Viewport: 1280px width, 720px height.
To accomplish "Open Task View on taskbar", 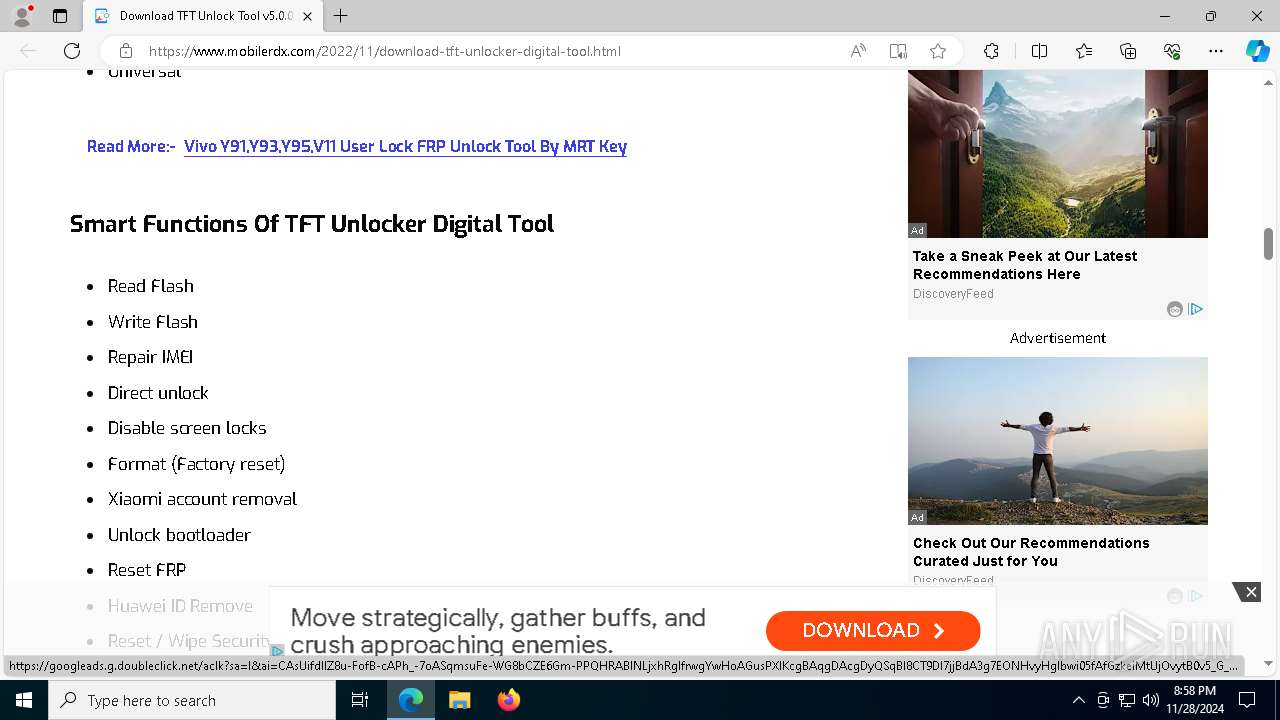I will 360,700.
